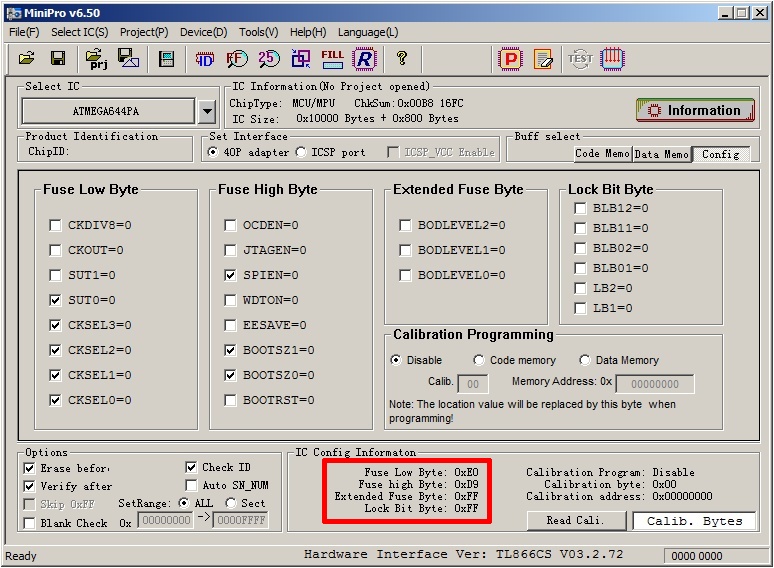
Task: Select Code memory calibration radio button
Action: point(478,360)
